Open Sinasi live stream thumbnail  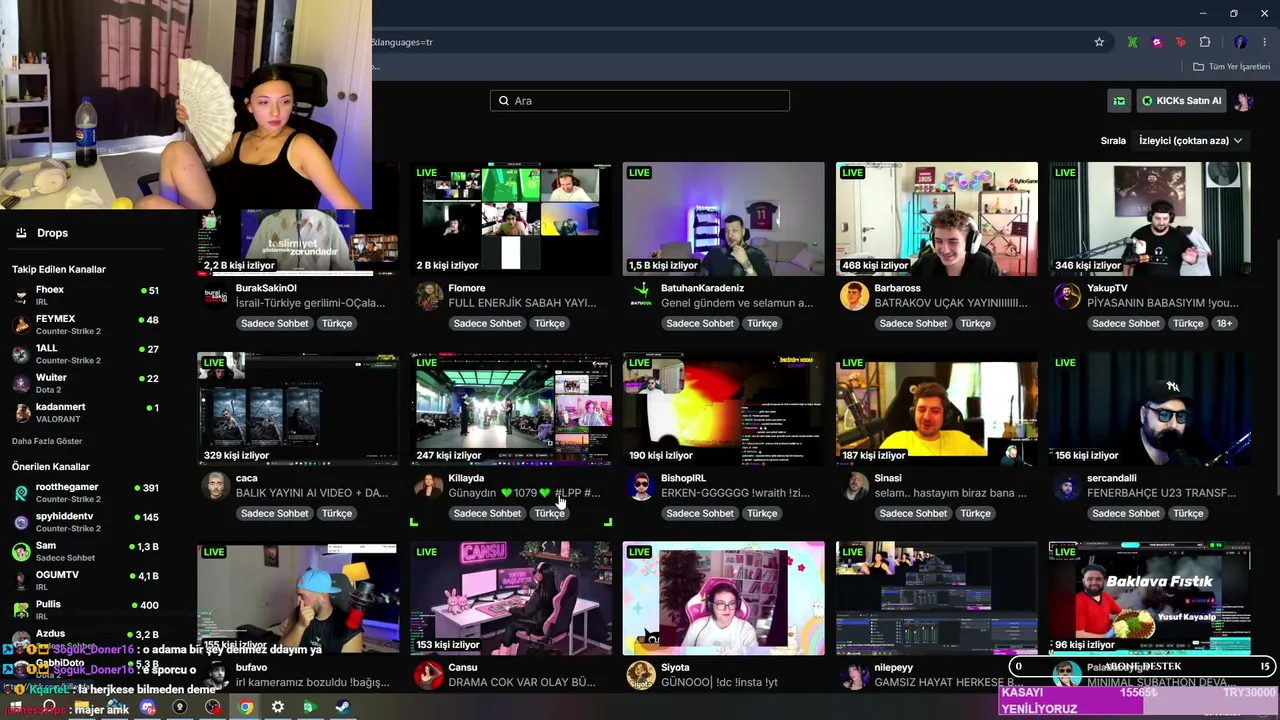click(937, 409)
